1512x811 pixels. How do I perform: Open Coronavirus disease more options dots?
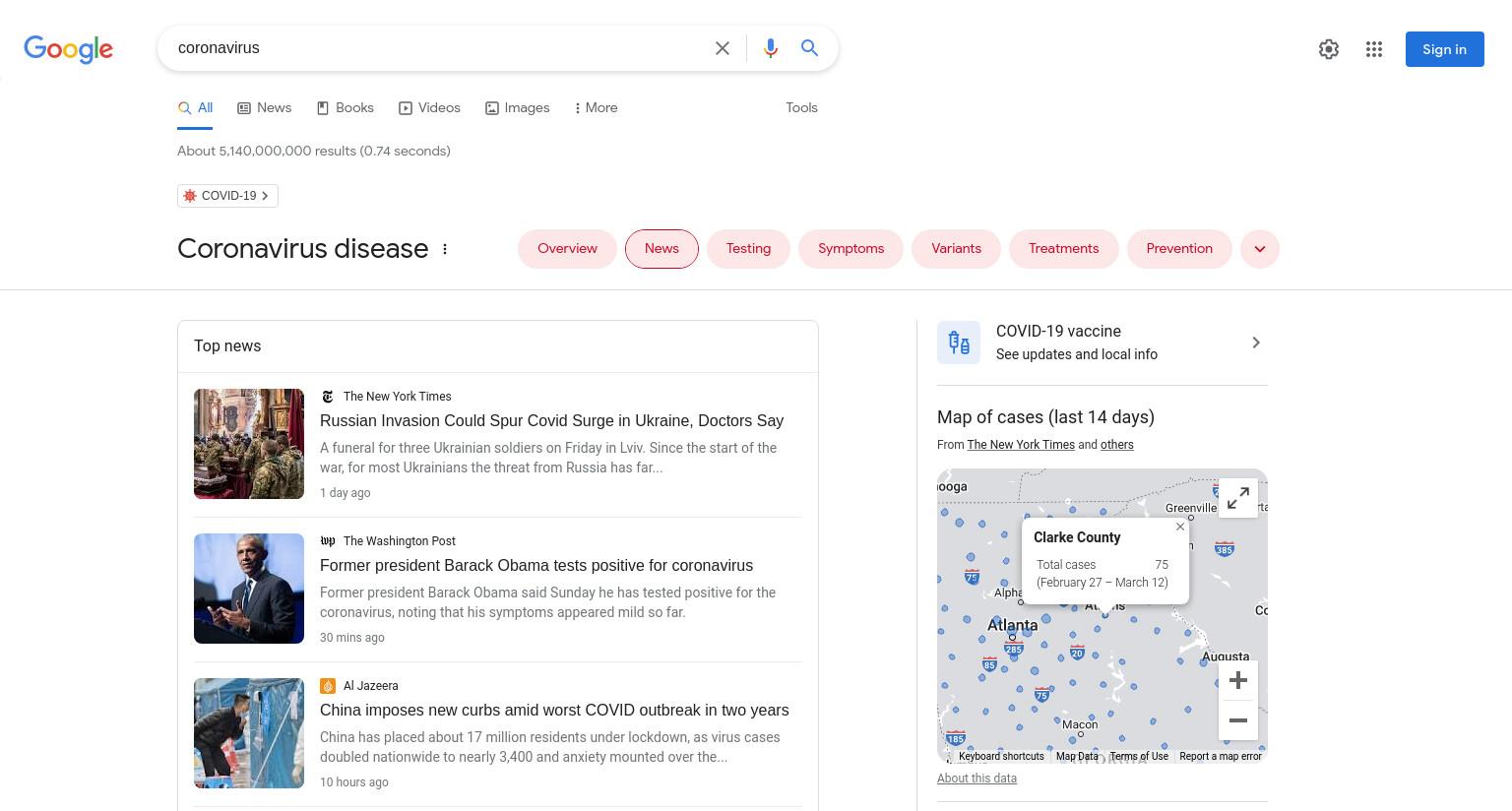[445, 249]
